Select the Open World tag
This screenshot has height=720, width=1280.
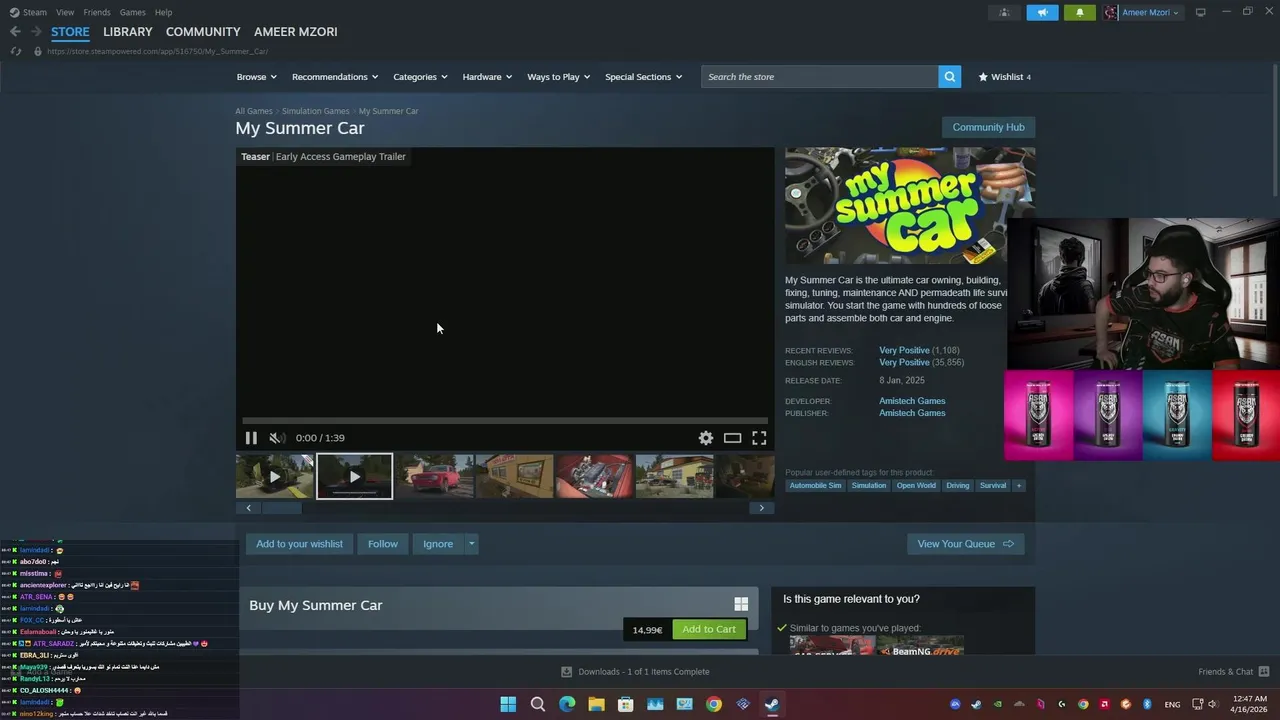click(916, 486)
